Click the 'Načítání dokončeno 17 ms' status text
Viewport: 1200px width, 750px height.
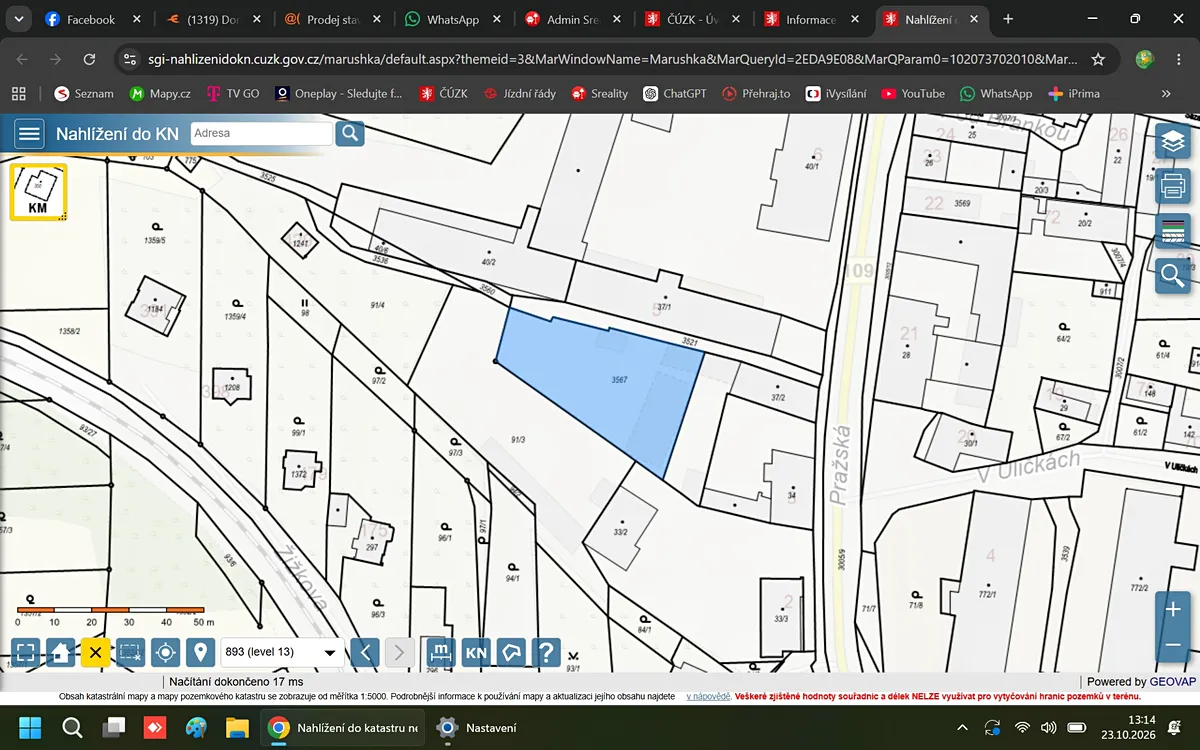[x=236, y=681]
